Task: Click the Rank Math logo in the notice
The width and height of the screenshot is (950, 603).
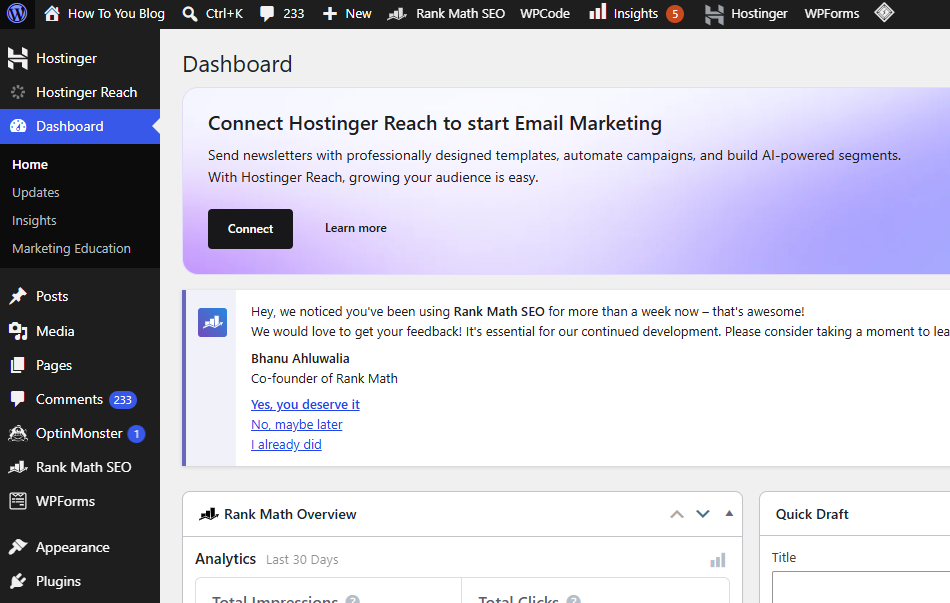Action: point(213,322)
